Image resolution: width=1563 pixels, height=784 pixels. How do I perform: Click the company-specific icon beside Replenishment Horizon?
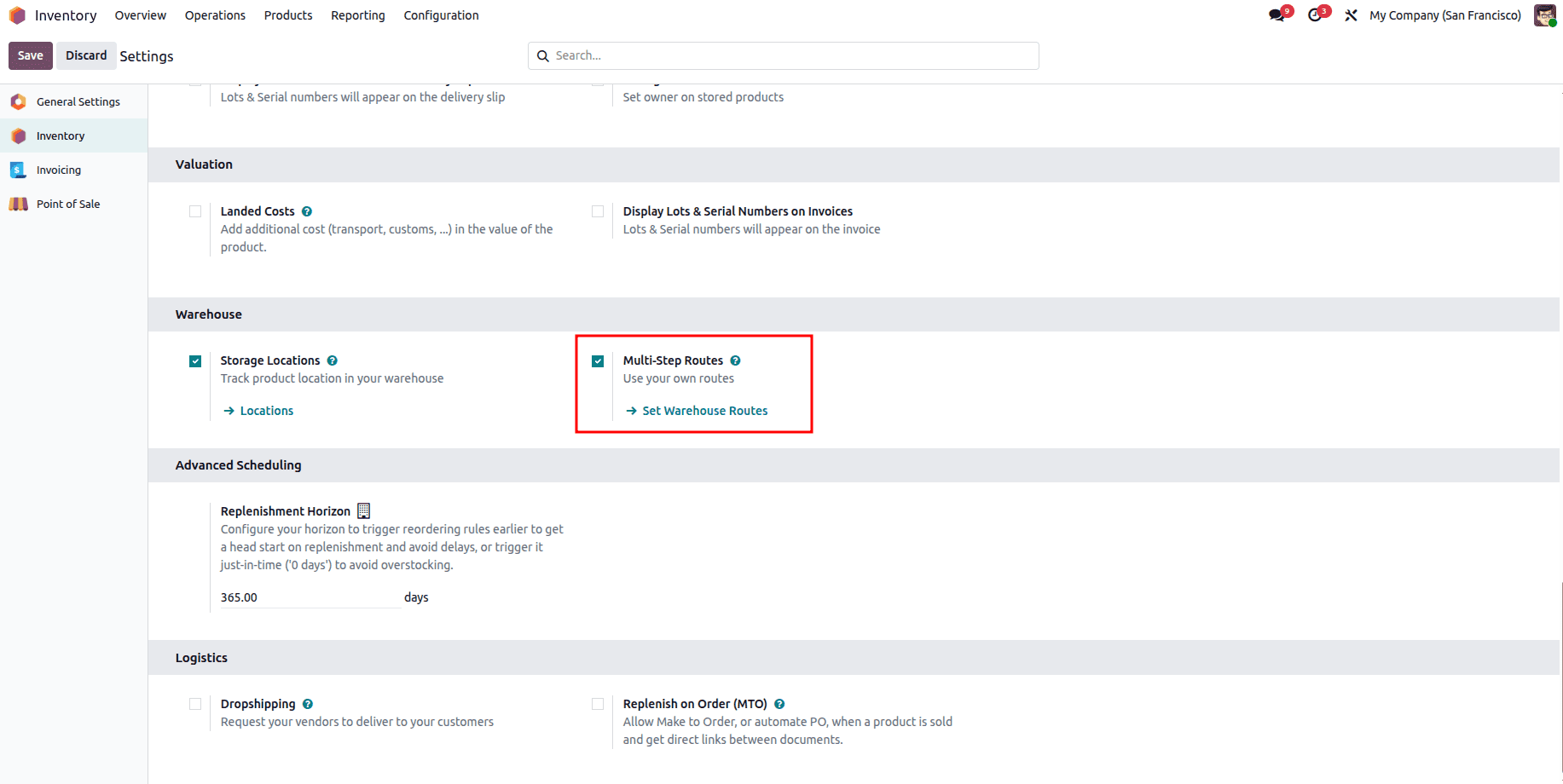point(363,510)
